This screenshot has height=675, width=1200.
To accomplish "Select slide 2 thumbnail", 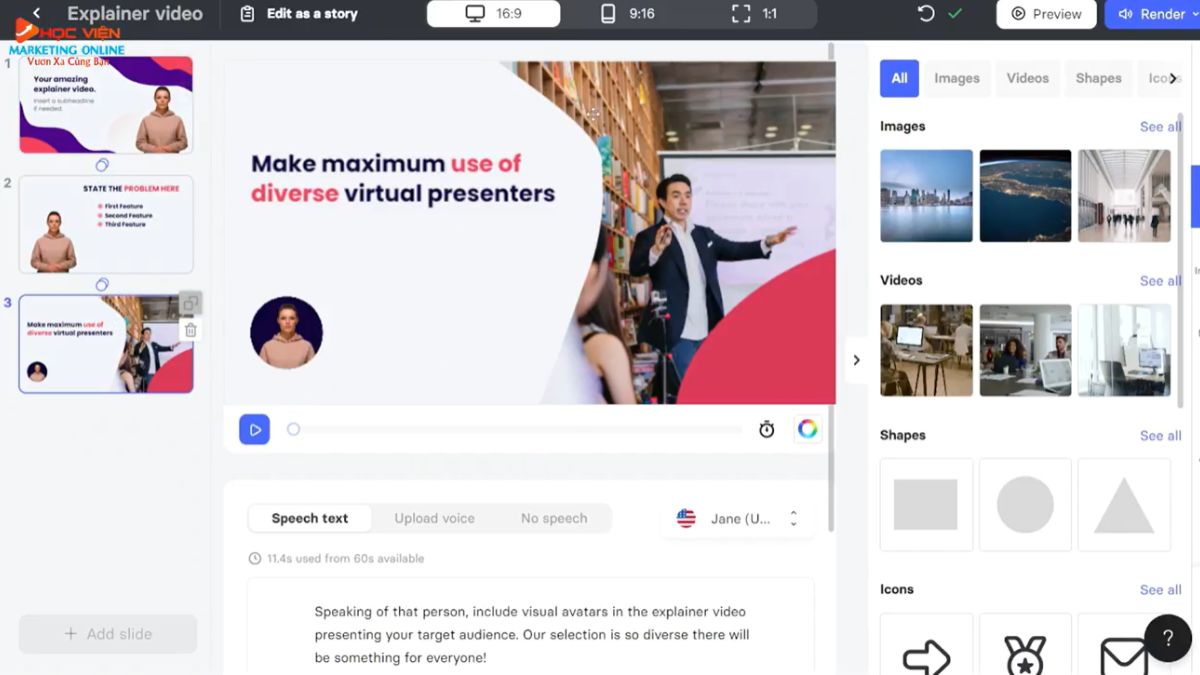I will pos(106,224).
